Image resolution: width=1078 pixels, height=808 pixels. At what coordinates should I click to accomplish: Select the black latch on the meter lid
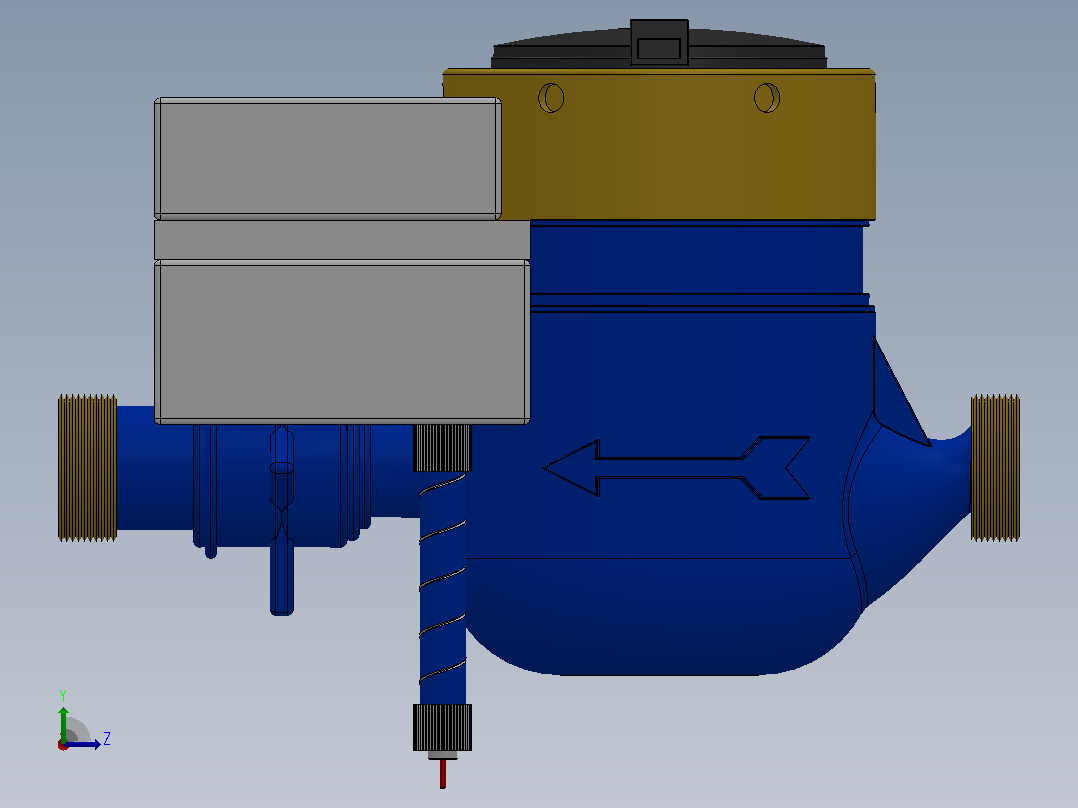pos(659,43)
